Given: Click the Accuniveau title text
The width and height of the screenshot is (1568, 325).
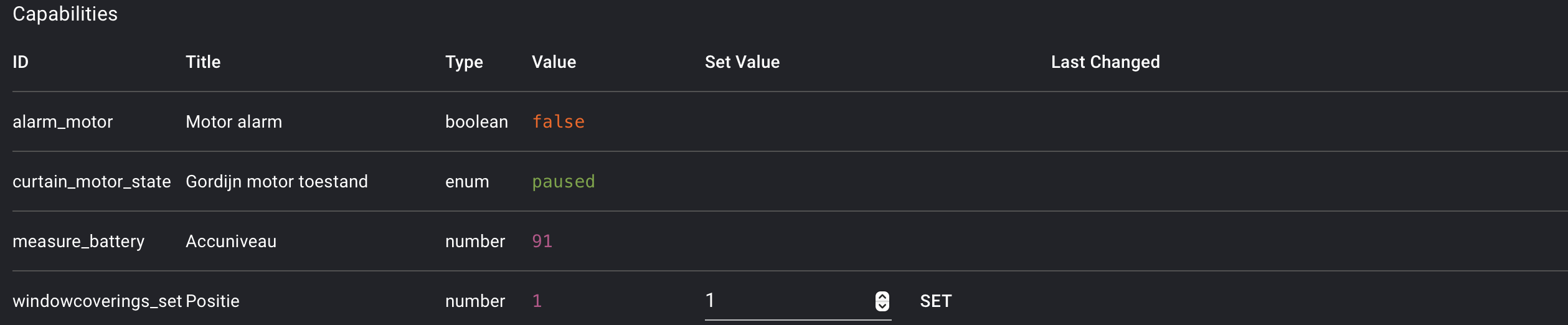Looking at the screenshot, I should tap(230, 242).
